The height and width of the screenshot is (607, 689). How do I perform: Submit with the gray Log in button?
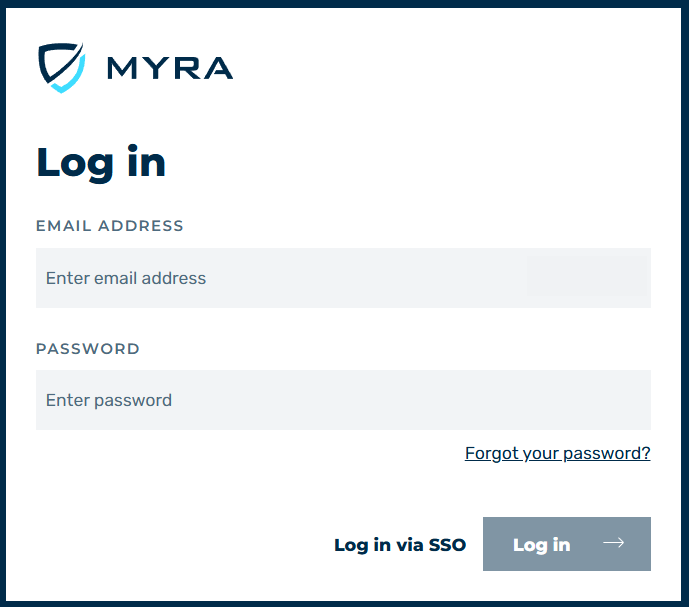(x=567, y=544)
